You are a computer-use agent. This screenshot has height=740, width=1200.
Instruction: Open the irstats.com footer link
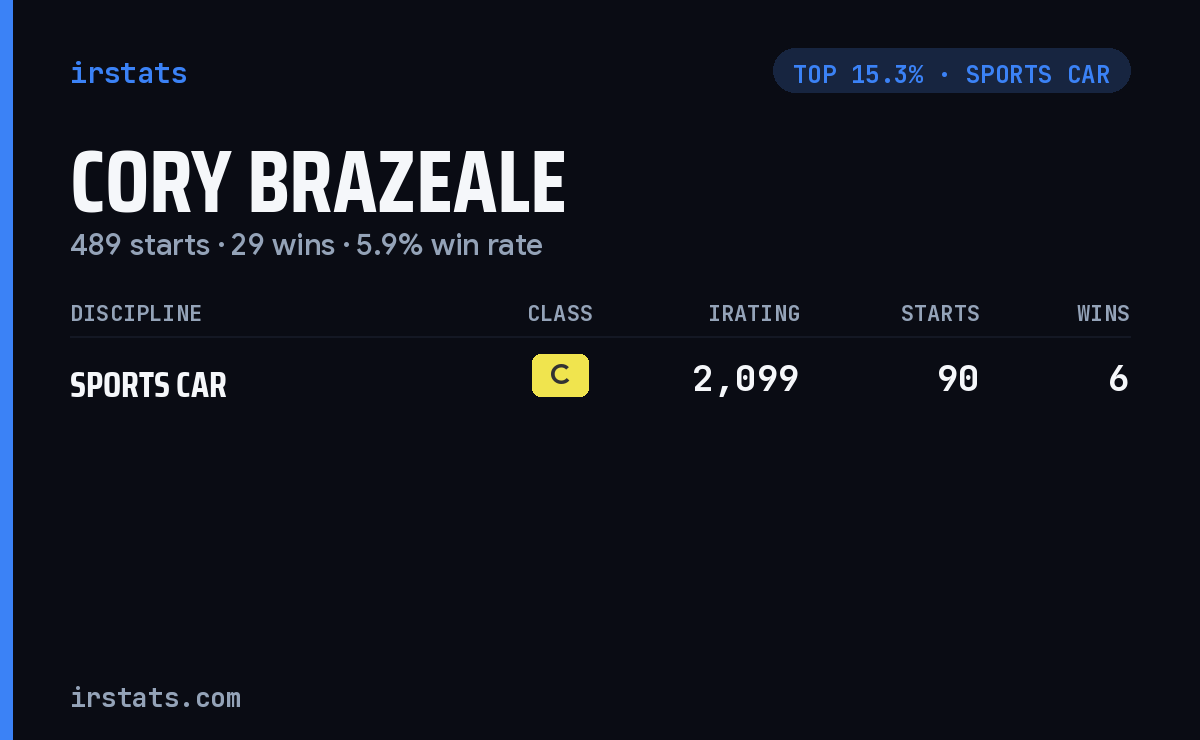(x=155, y=697)
